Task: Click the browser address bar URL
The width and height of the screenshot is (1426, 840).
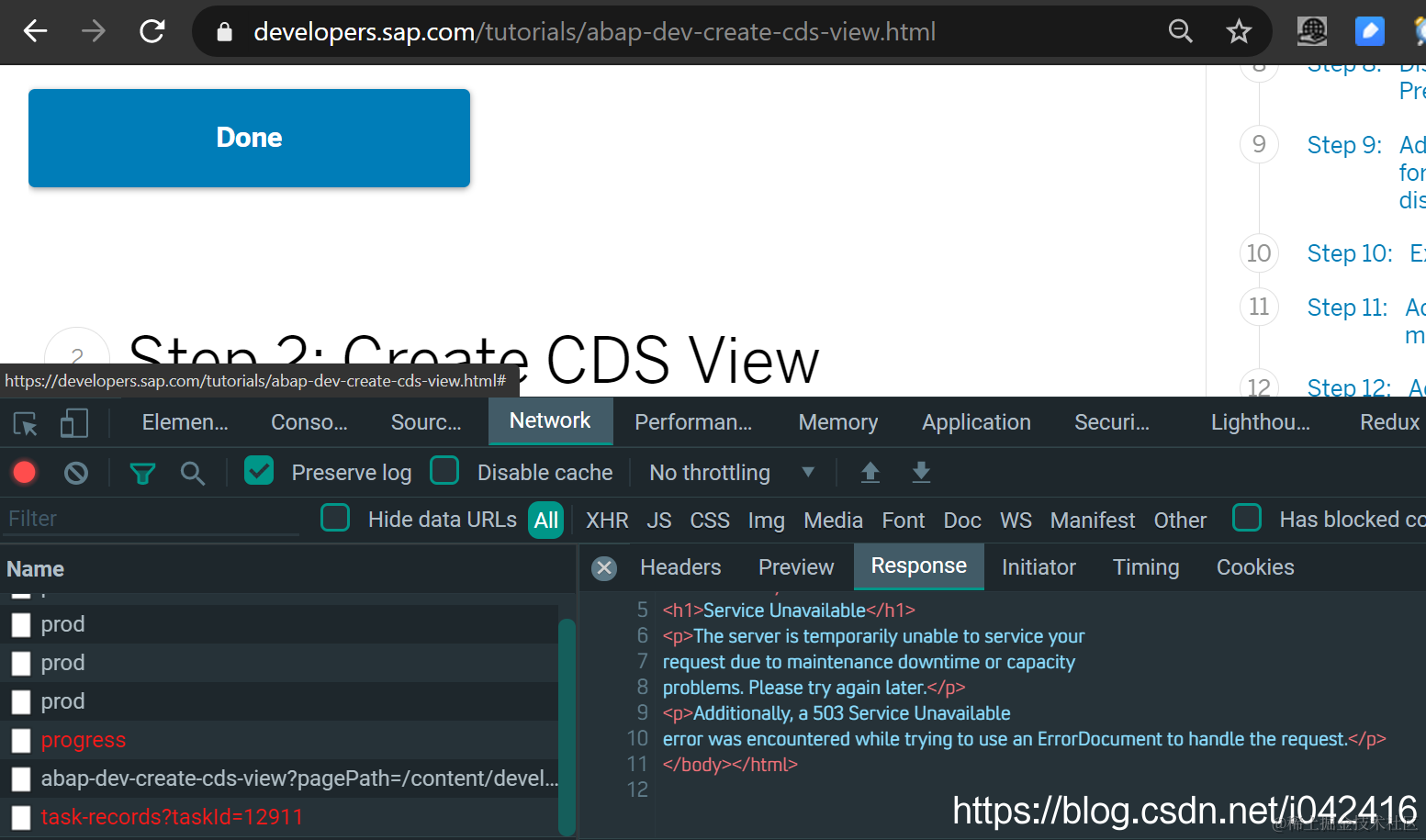Action: click(x=594, y=32)
